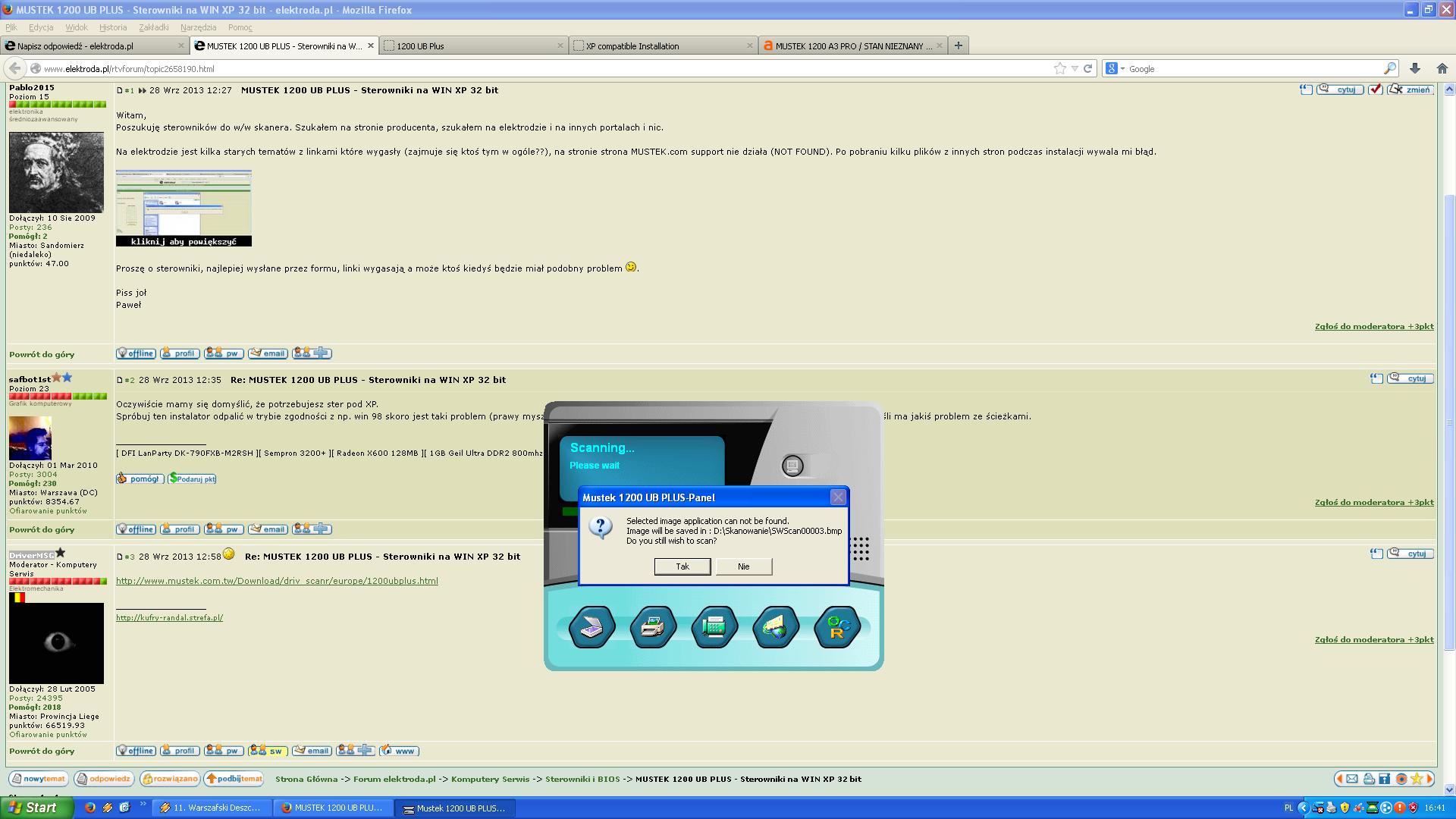
Task: Click the 'zmień' edit button on post #1
Action: [1410, 89]
